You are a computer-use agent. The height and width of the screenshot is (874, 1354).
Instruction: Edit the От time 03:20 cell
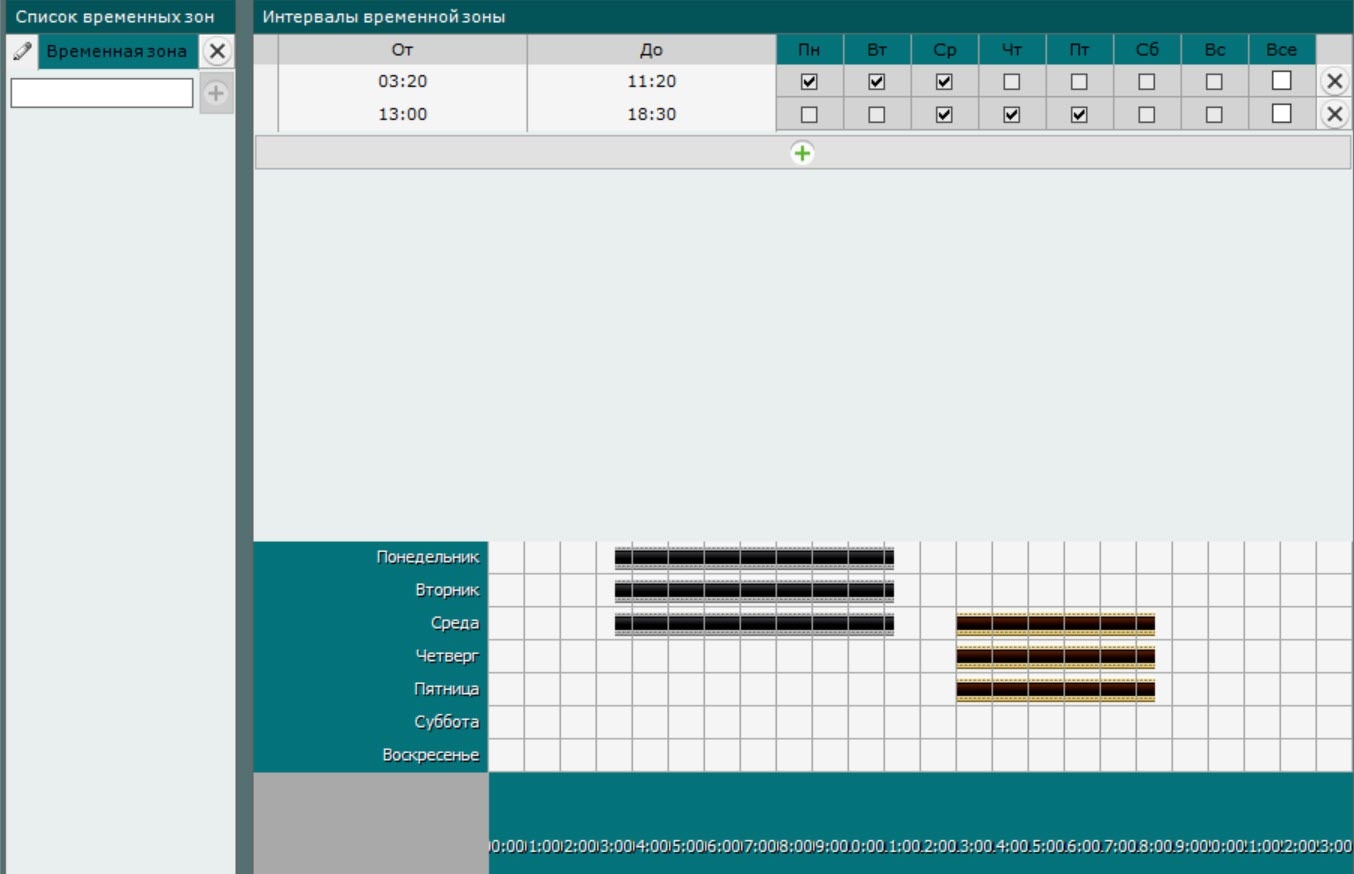tap(402, 81)
